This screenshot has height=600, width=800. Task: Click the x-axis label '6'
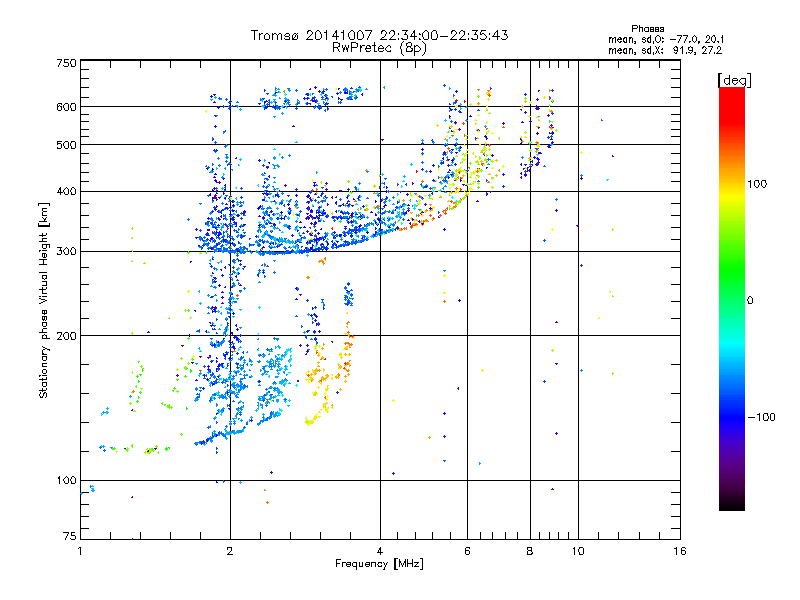pyautogui.click(x=467, y=551)
